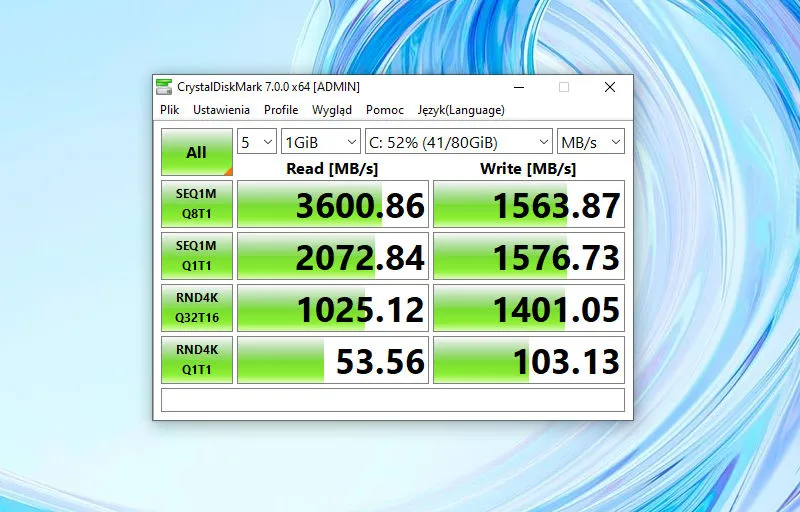Click the 3600.86 sequential read result
This screenshot has height=512, width=800.
[x=333, y=205]
